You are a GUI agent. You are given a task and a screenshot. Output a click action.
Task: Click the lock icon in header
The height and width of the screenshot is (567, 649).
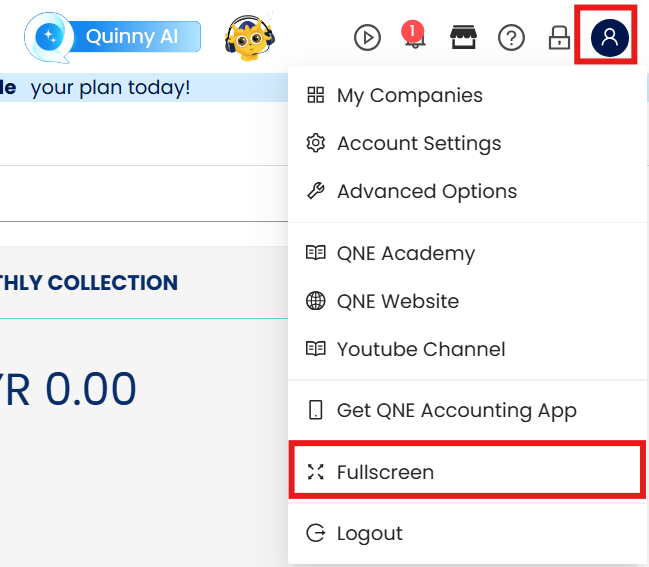[558, 38]
